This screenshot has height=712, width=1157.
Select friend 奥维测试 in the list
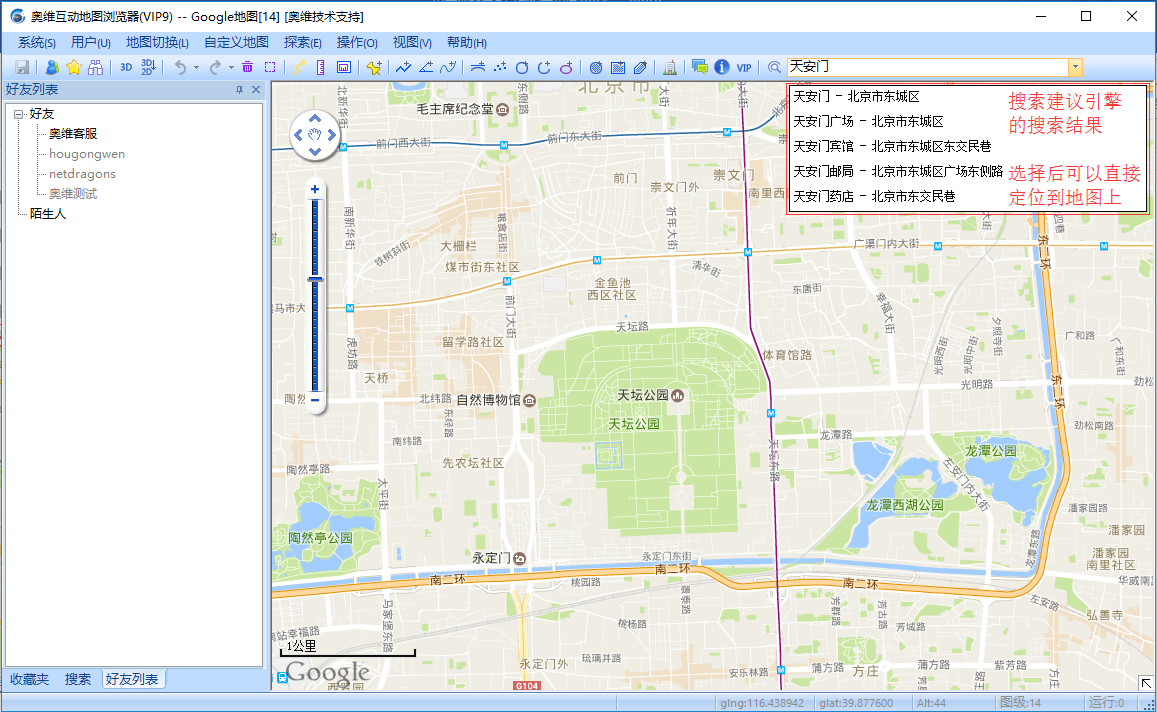(73, 193)
